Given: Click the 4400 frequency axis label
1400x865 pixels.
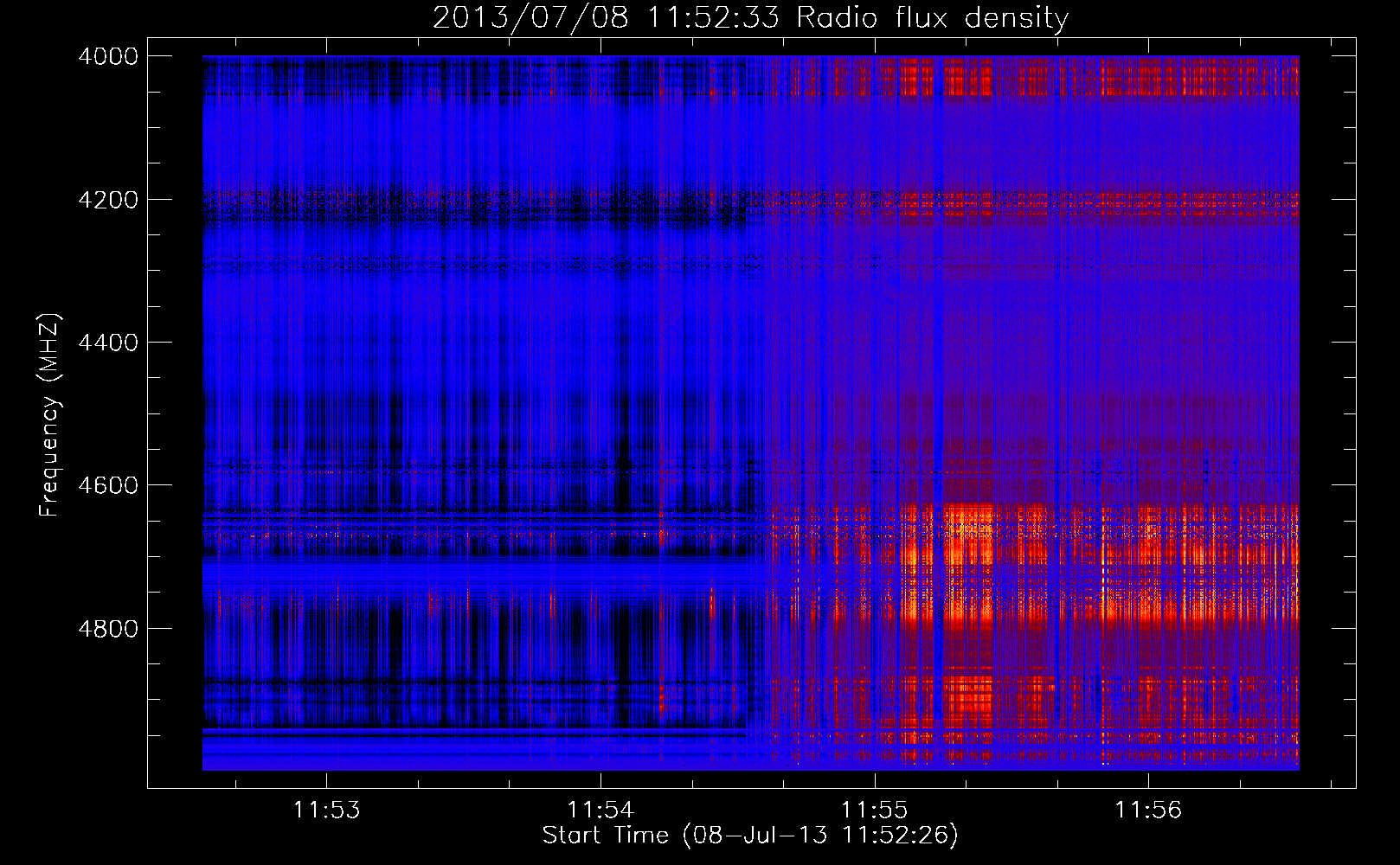Looking at the screenshot, I should click(x=108, y=343).
